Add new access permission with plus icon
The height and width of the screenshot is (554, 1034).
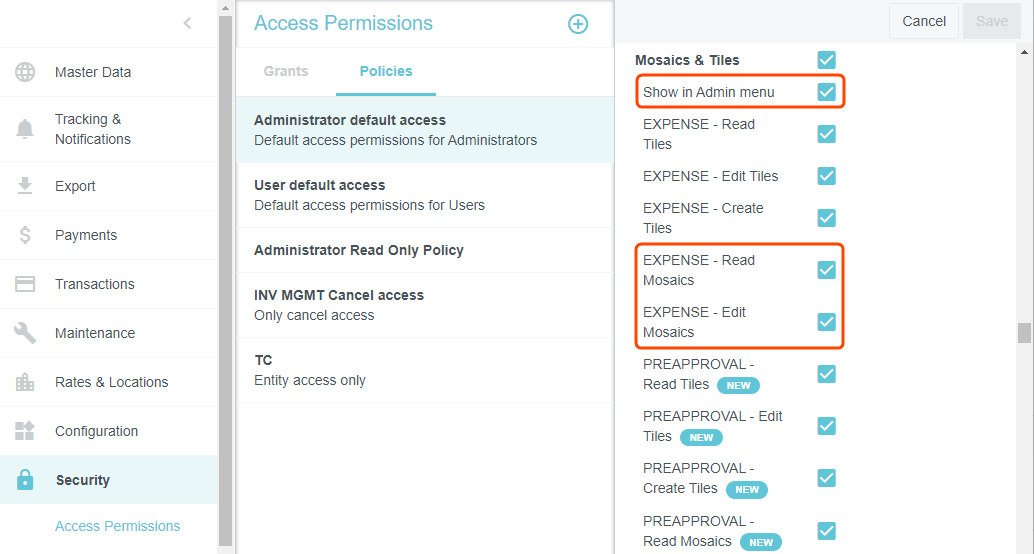point(578,24)
